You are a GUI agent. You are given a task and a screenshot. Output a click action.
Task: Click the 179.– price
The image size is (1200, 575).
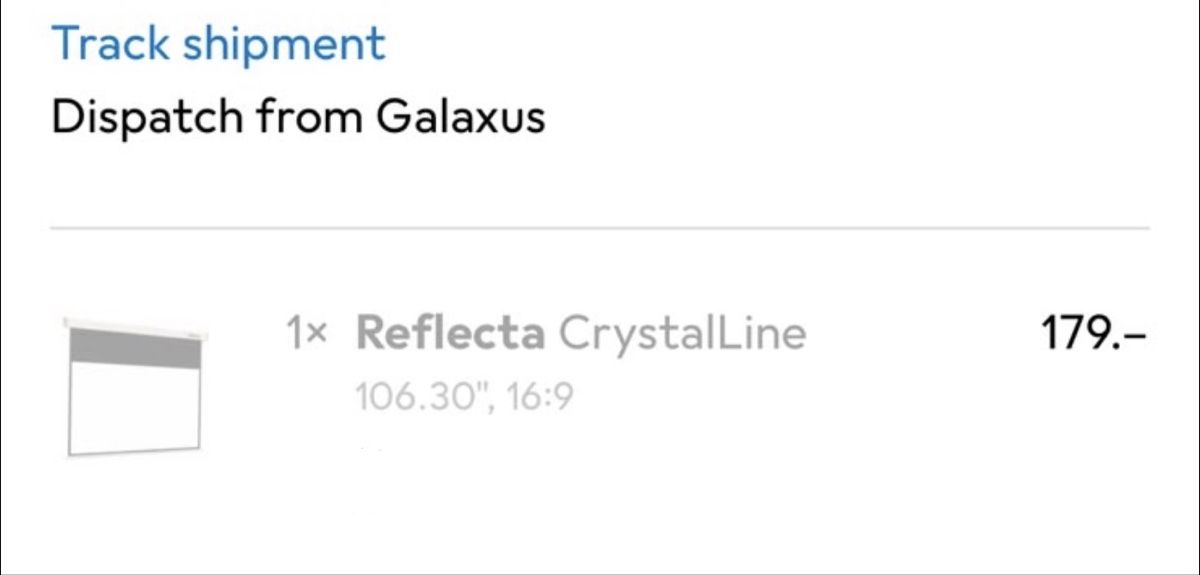pyautogui.click(x=1095, y=332)
